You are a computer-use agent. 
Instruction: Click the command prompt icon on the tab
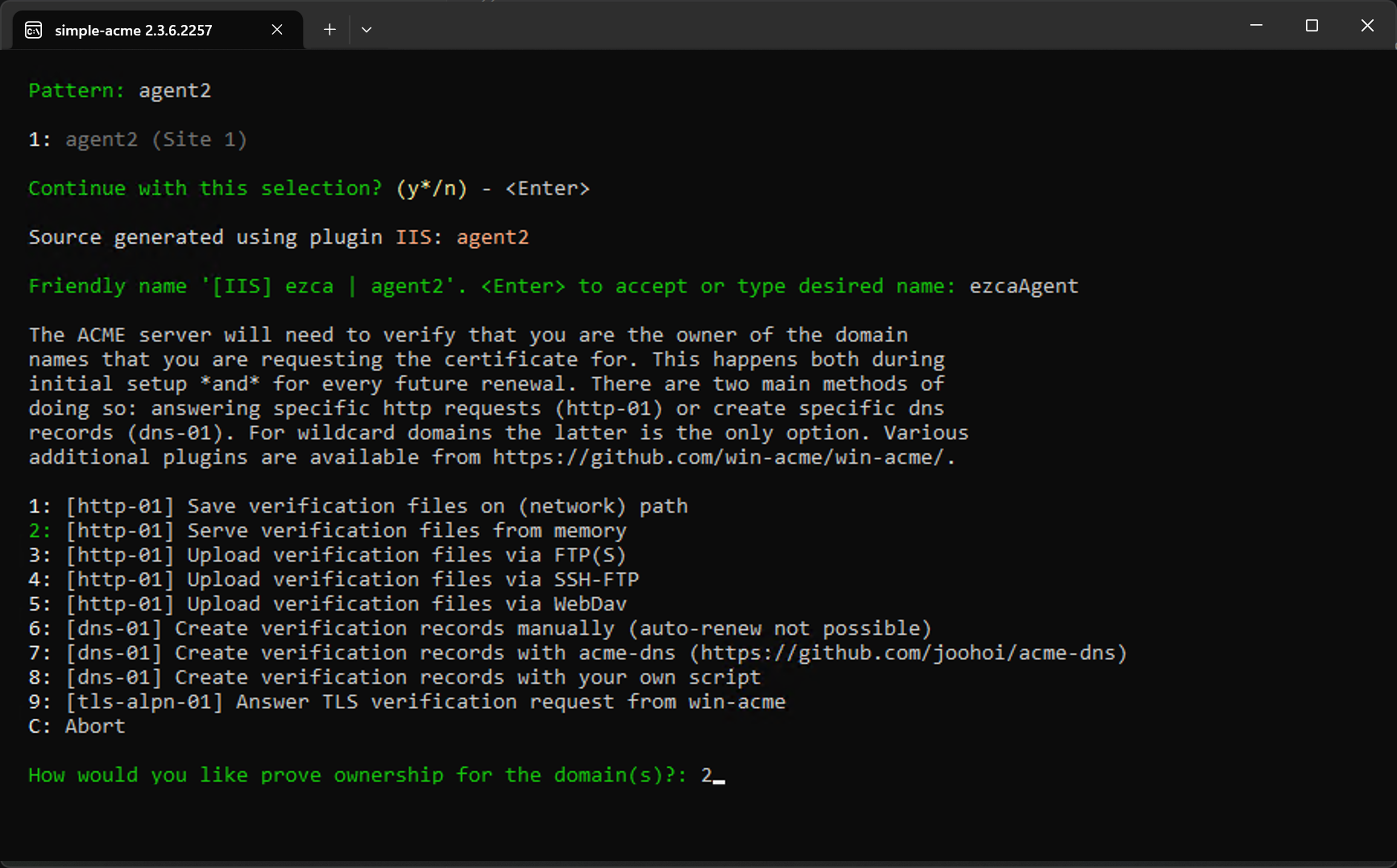[x=33, y=29]
